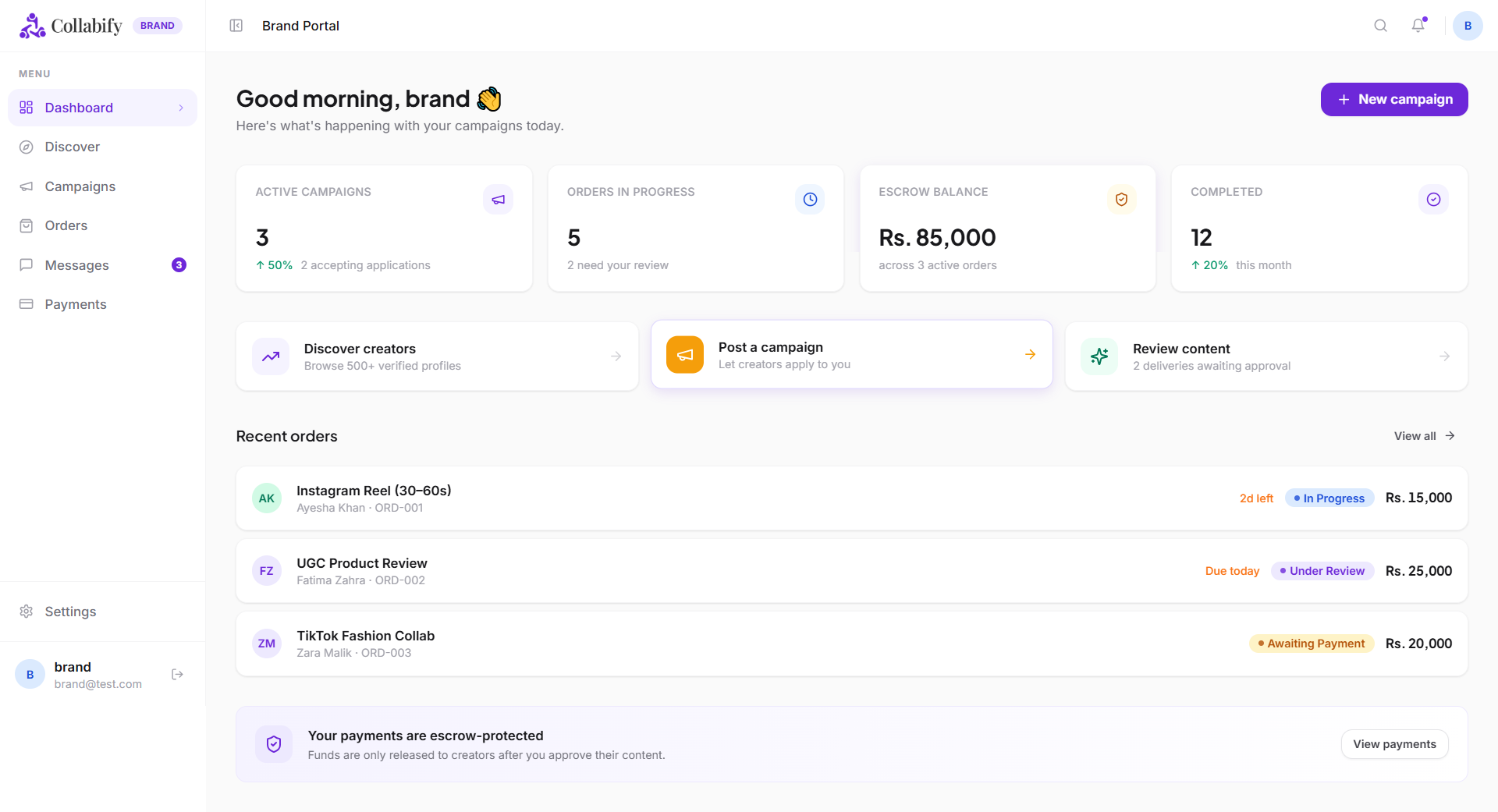Click the Campaigns megaphone icon in sidebar

[27, 186]
